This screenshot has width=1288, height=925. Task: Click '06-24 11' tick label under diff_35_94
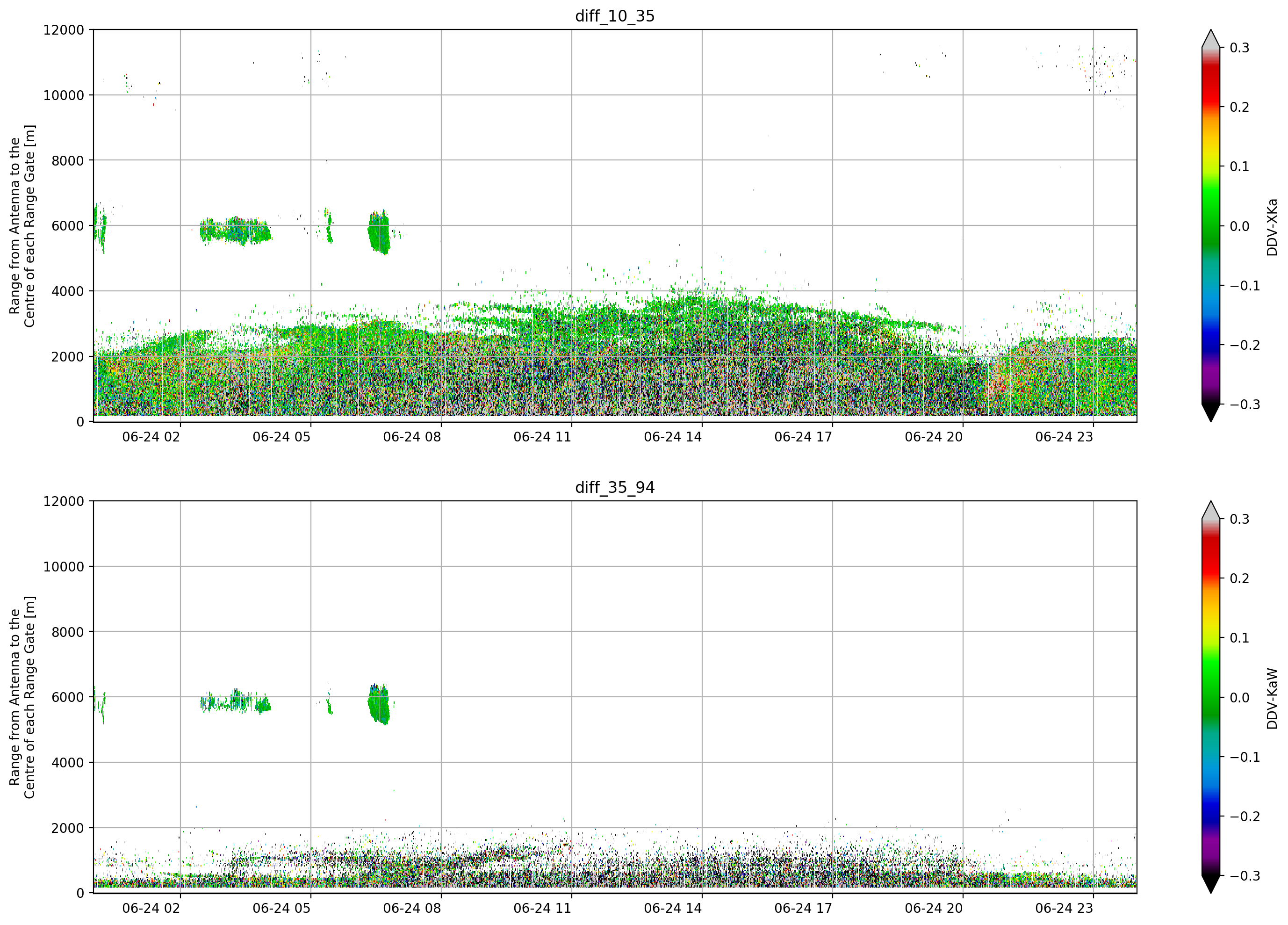click(542, 909)
